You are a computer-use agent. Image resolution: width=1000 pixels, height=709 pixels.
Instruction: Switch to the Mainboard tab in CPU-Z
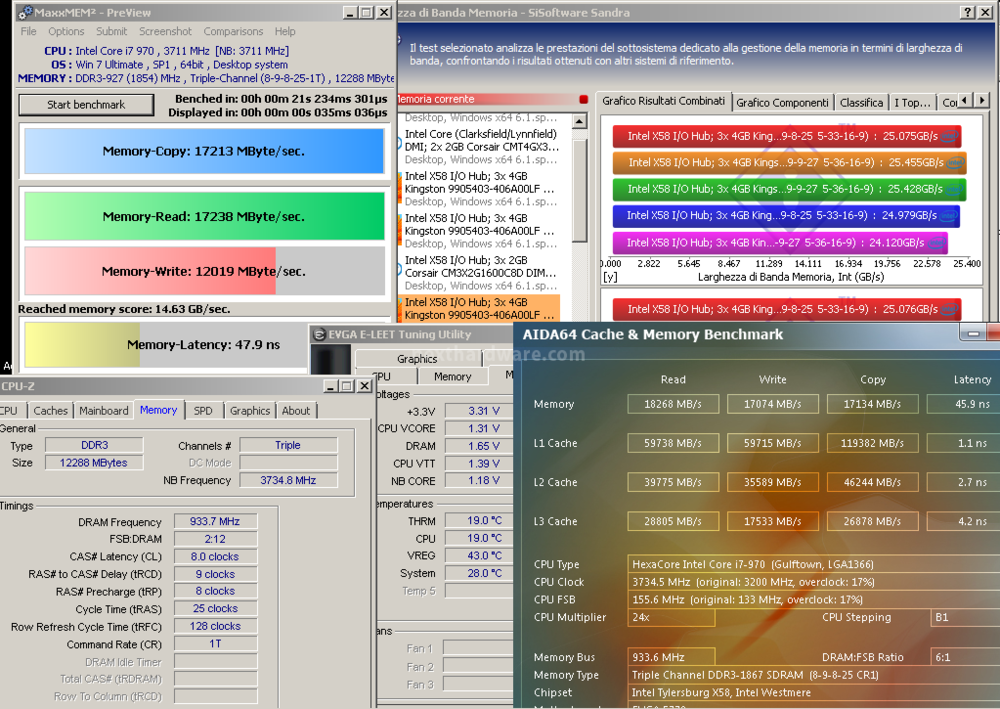click(x=104, y=411)
